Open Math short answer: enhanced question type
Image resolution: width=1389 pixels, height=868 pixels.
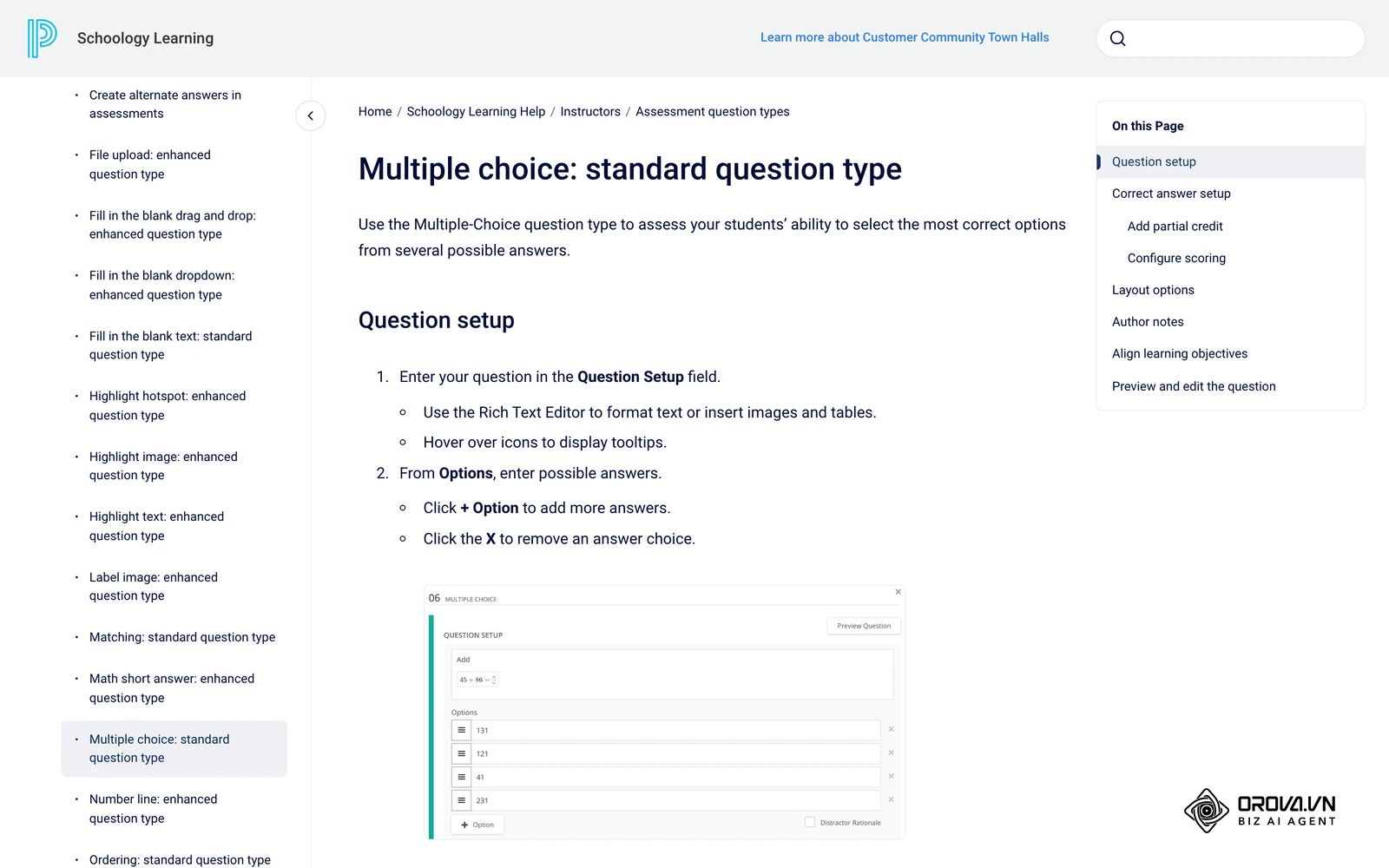click(172, 688)
